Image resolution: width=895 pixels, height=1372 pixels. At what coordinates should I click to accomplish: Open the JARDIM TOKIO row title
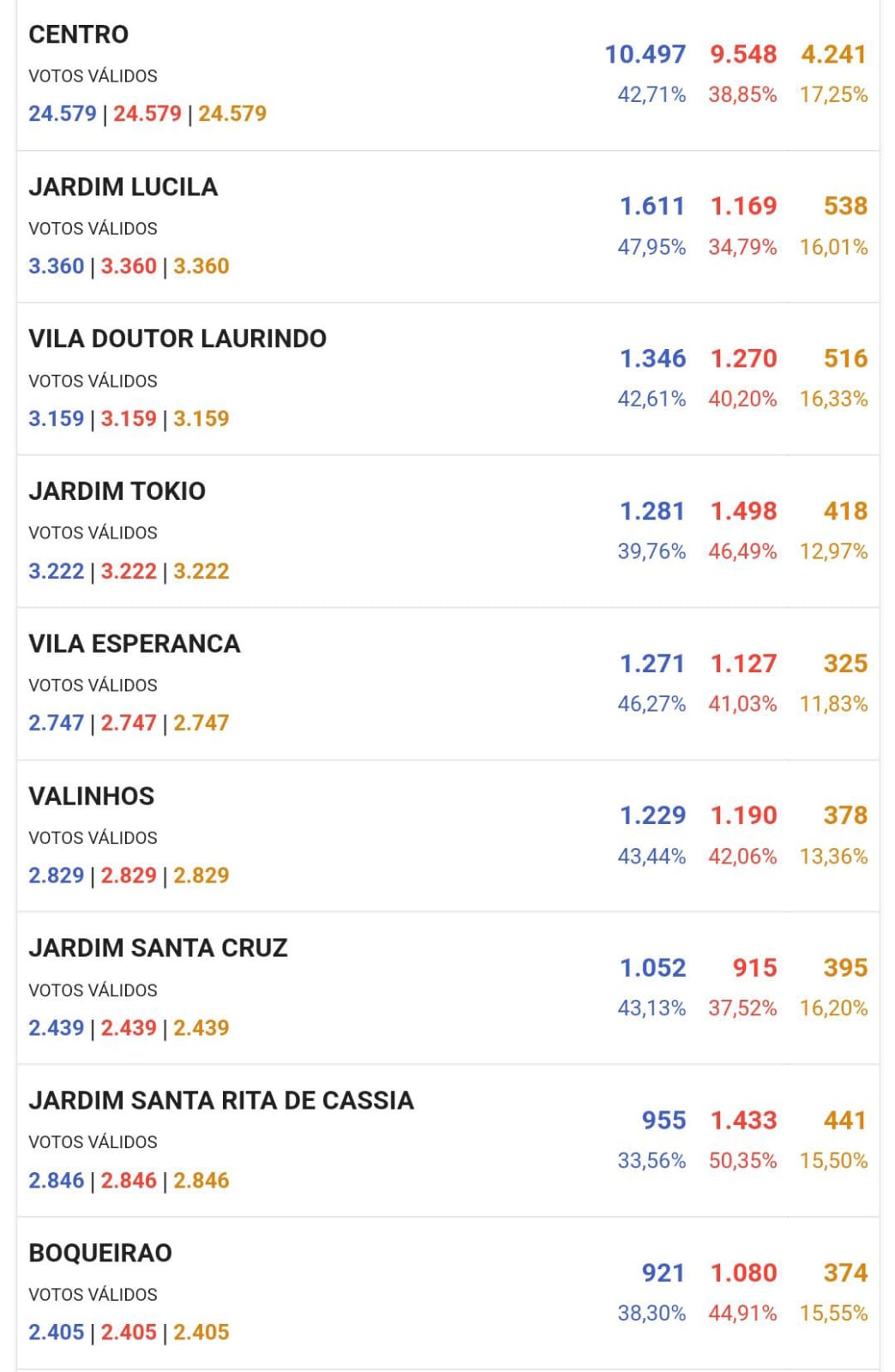tap(117, 491)
